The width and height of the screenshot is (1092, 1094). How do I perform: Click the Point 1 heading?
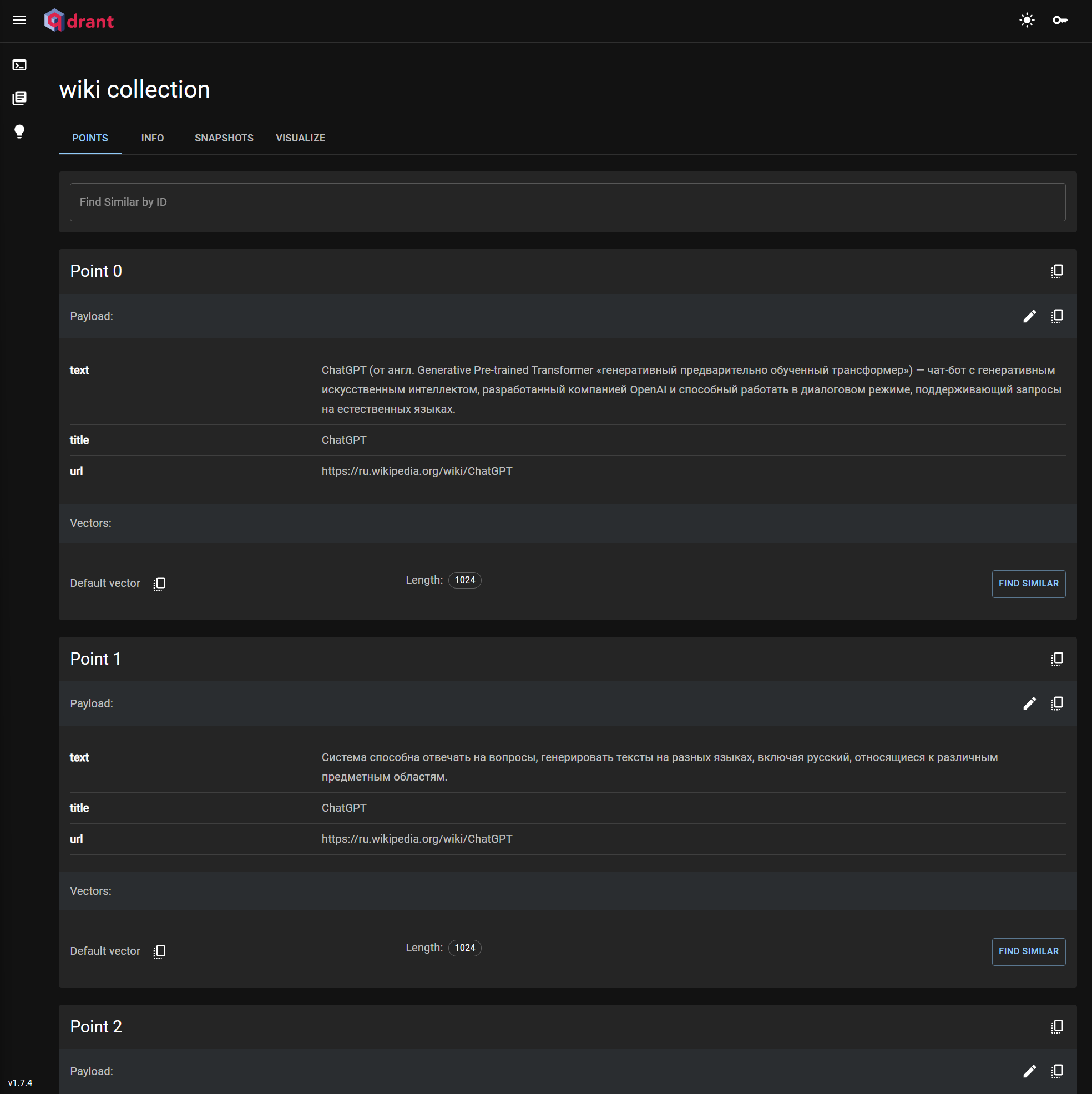95,659
